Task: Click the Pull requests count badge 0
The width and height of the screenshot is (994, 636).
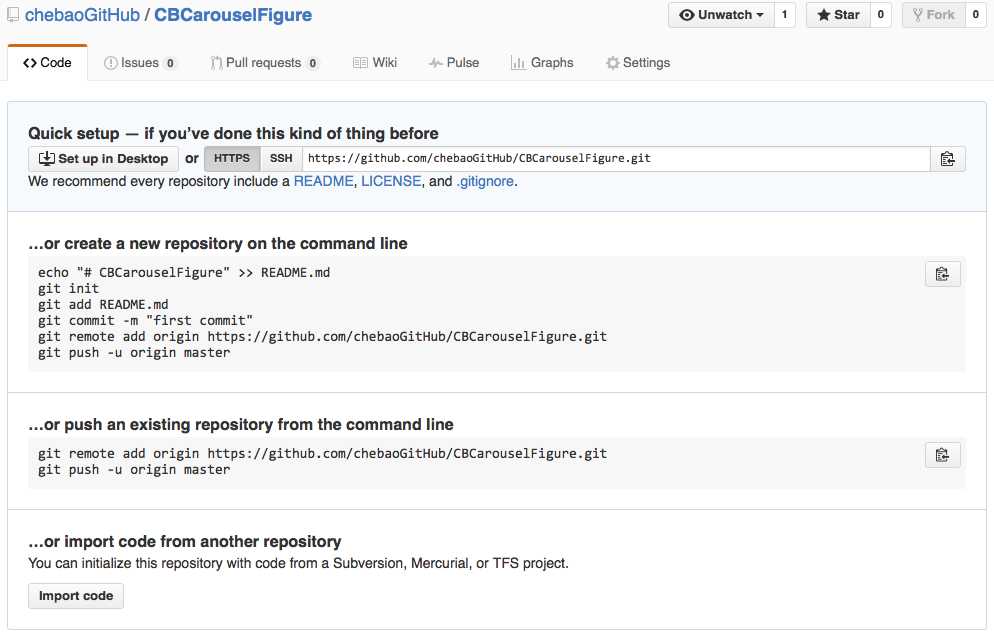Action: point(313,63)
